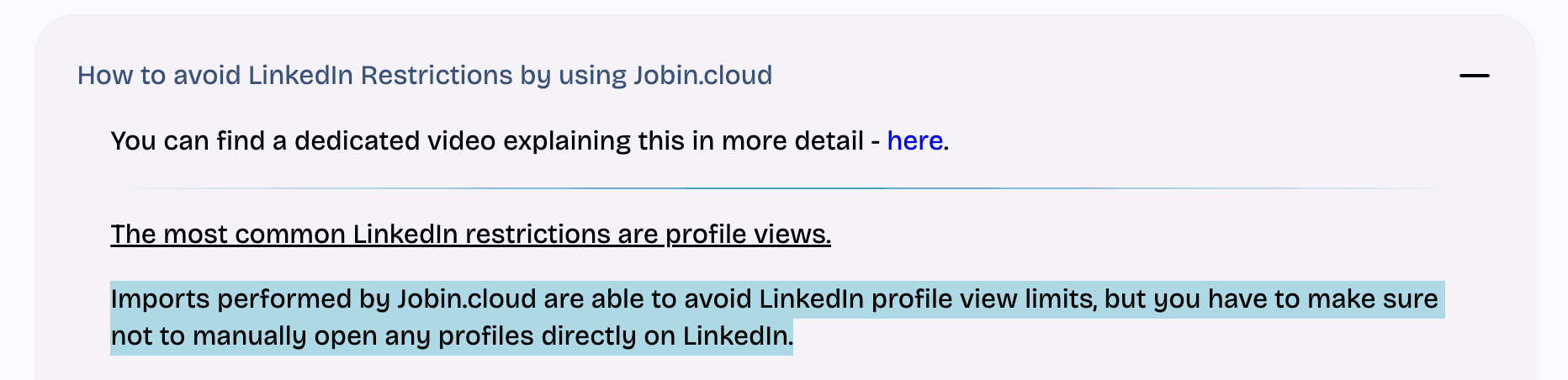The image size is (1568, 380).
Task: Open the 'here' video link
Action: [914, 141]
